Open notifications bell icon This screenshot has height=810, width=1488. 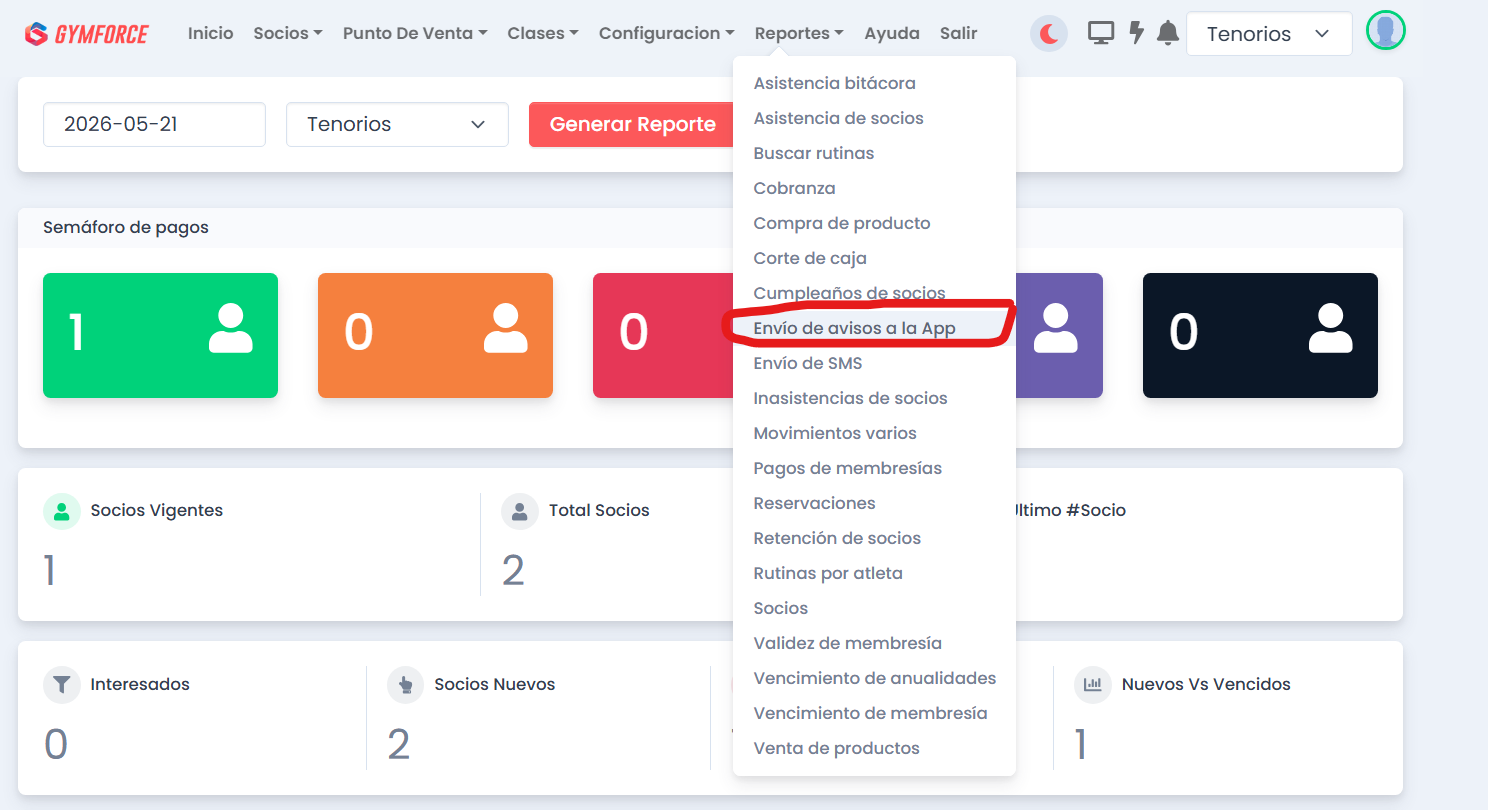click(x=1167, y=33)
